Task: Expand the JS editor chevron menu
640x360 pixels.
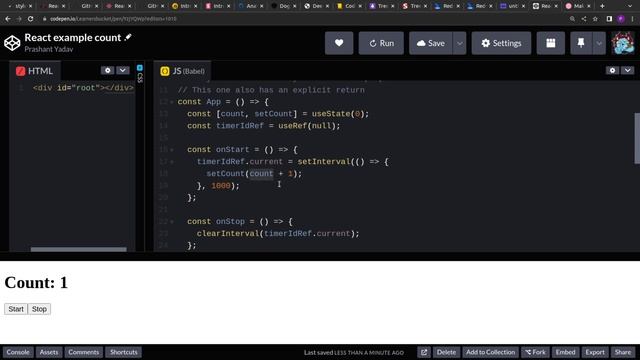Action: coord(627,70)
